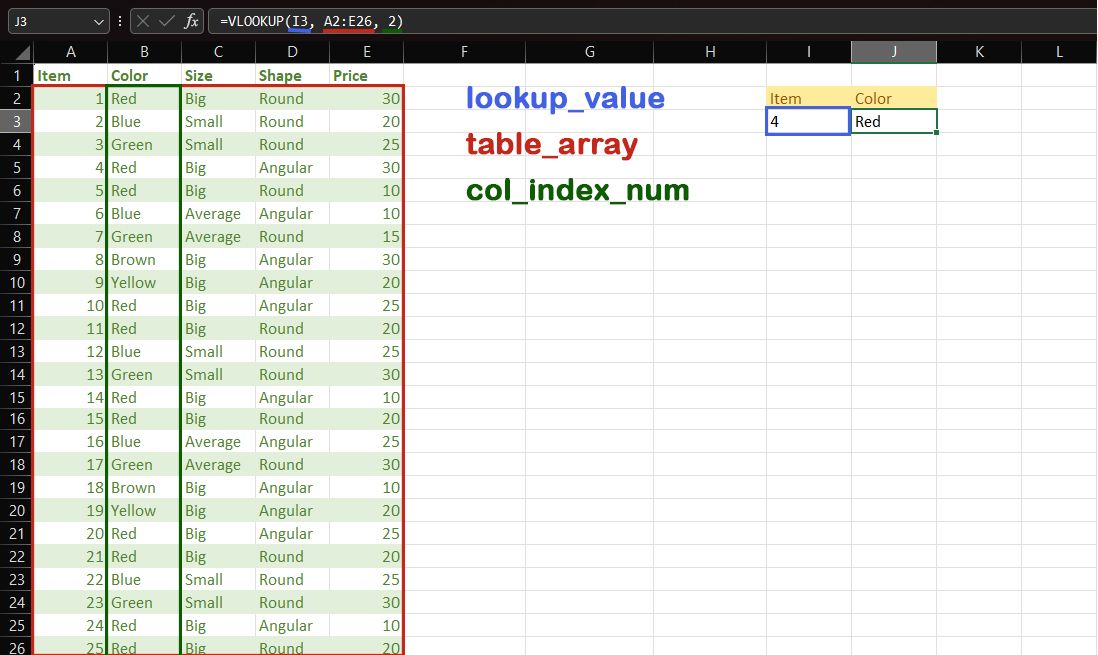Click the green col_index_num label

click(577, 190)
